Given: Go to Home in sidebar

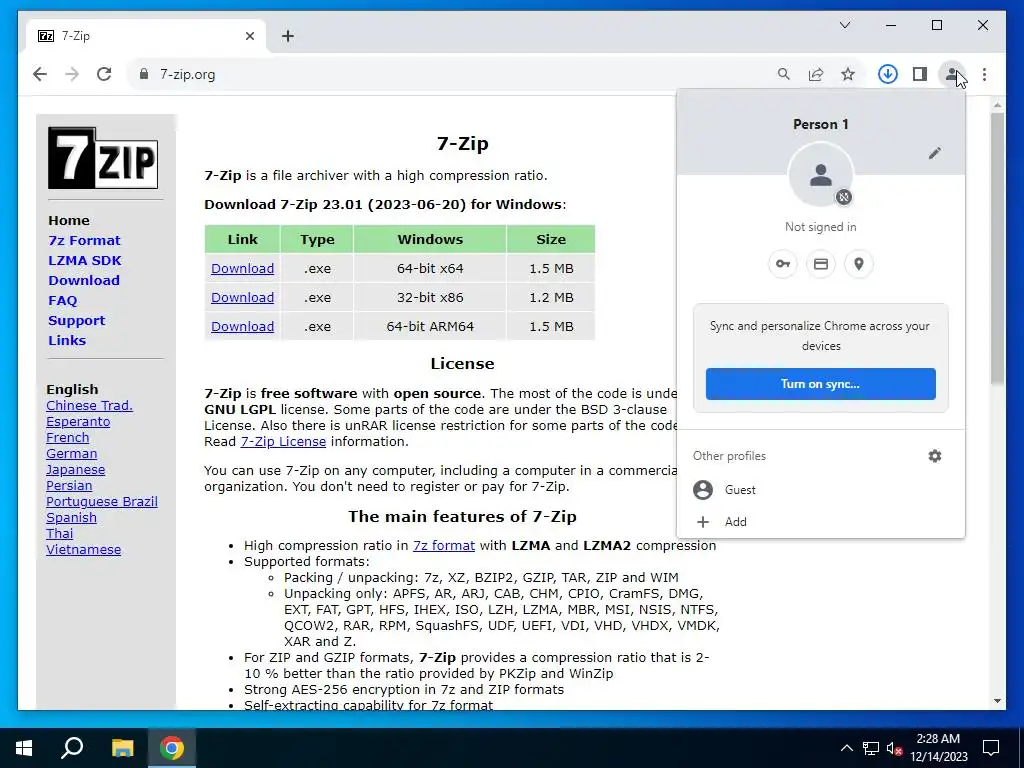Looking at the screenshot, I should (x=69, y=221).
